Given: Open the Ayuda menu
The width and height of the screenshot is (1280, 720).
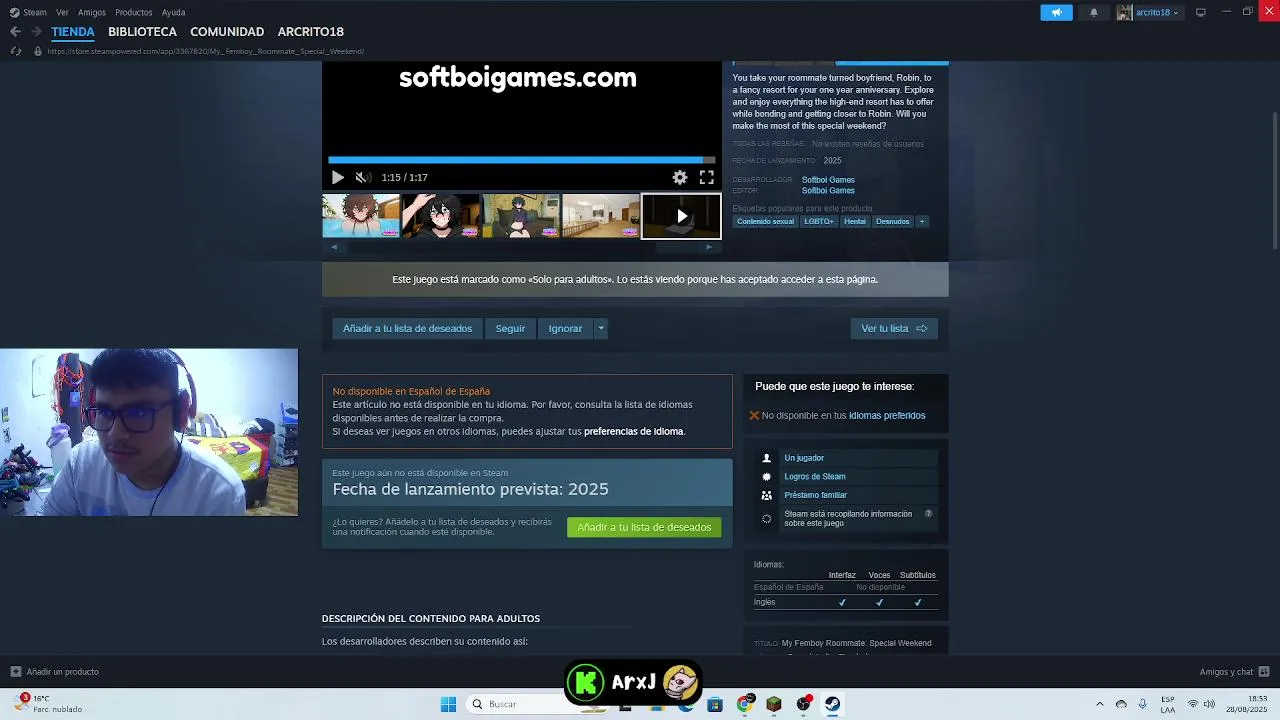Looking at the screenshot, I should click(x=173, y=12).
